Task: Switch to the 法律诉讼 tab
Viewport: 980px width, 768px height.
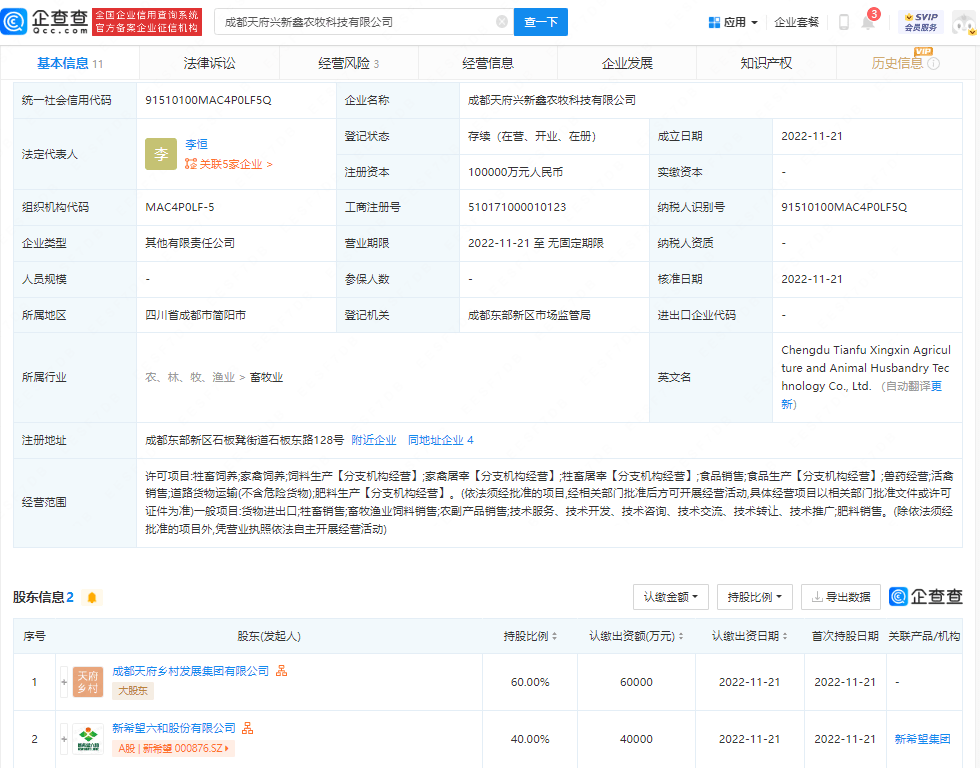Action: (209, 63)
